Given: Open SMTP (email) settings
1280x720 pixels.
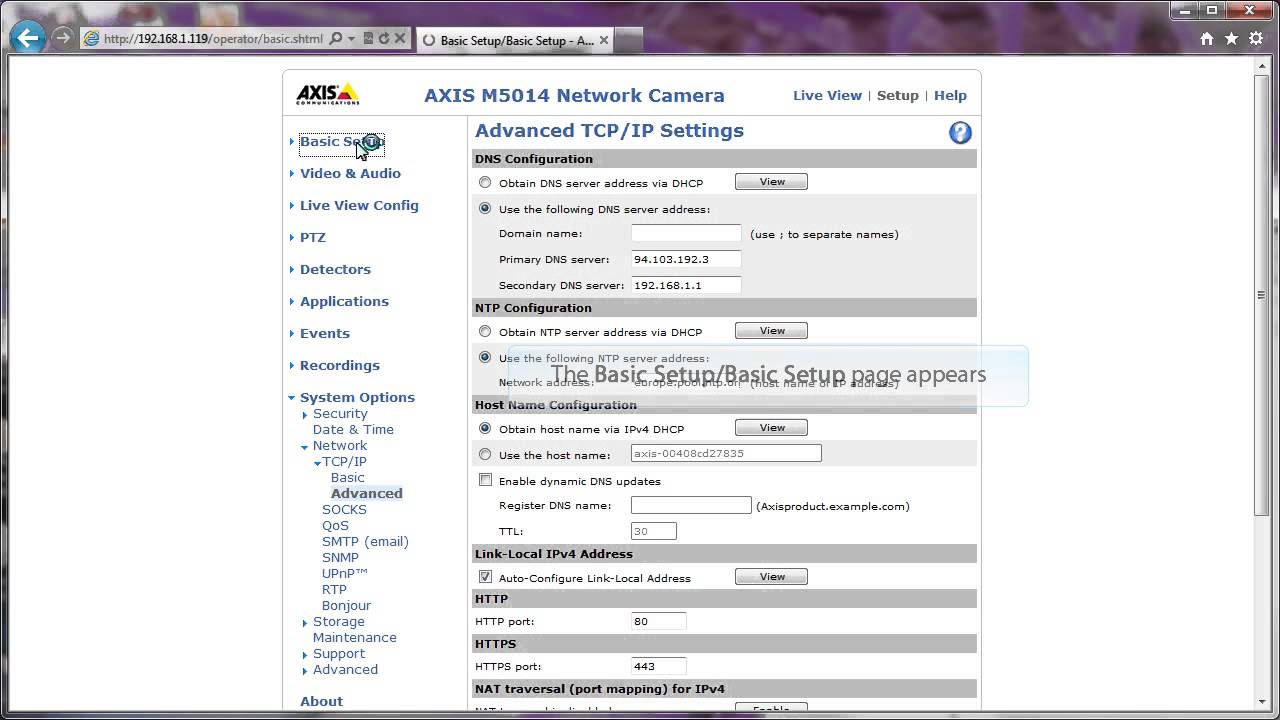Looking at the screenshot, I should coord(365,541).
